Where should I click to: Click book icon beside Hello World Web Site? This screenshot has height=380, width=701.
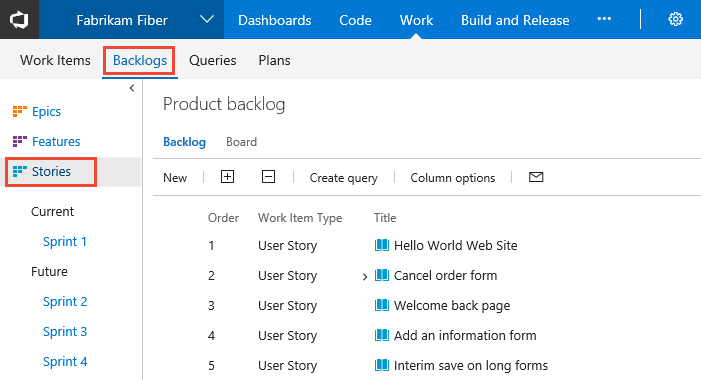coord(381,245)
